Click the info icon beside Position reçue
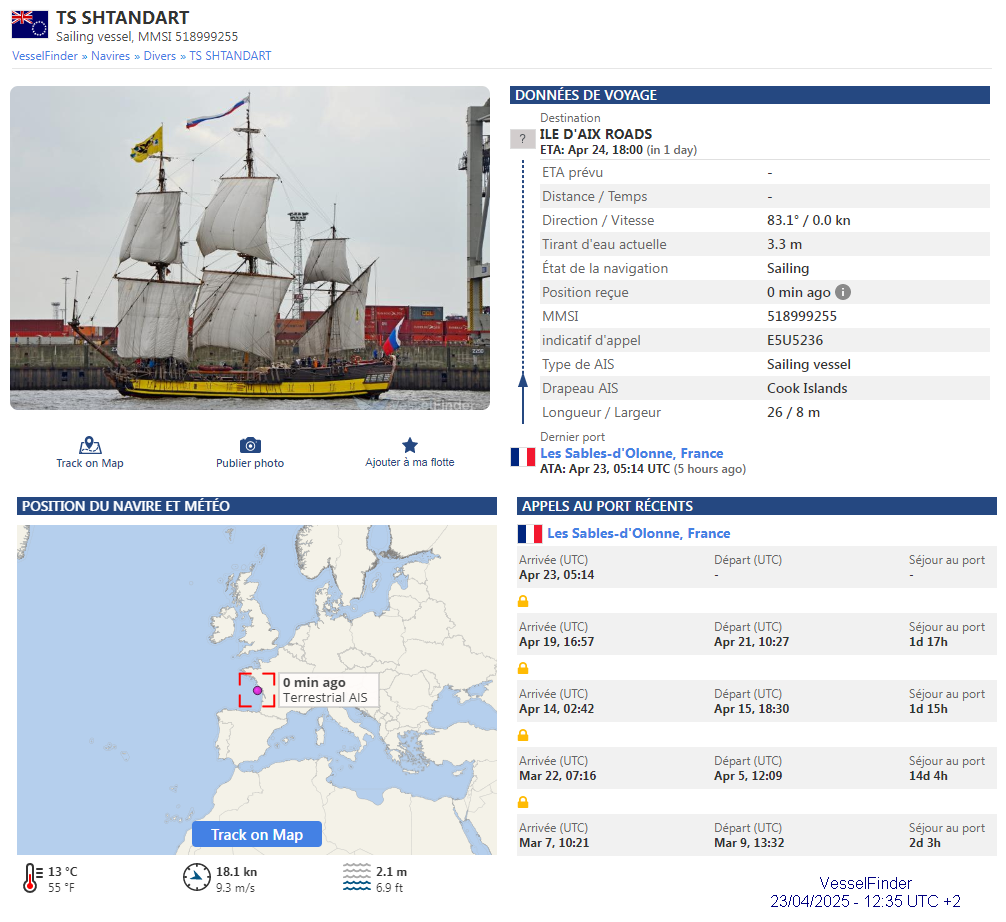 (843, 292)
